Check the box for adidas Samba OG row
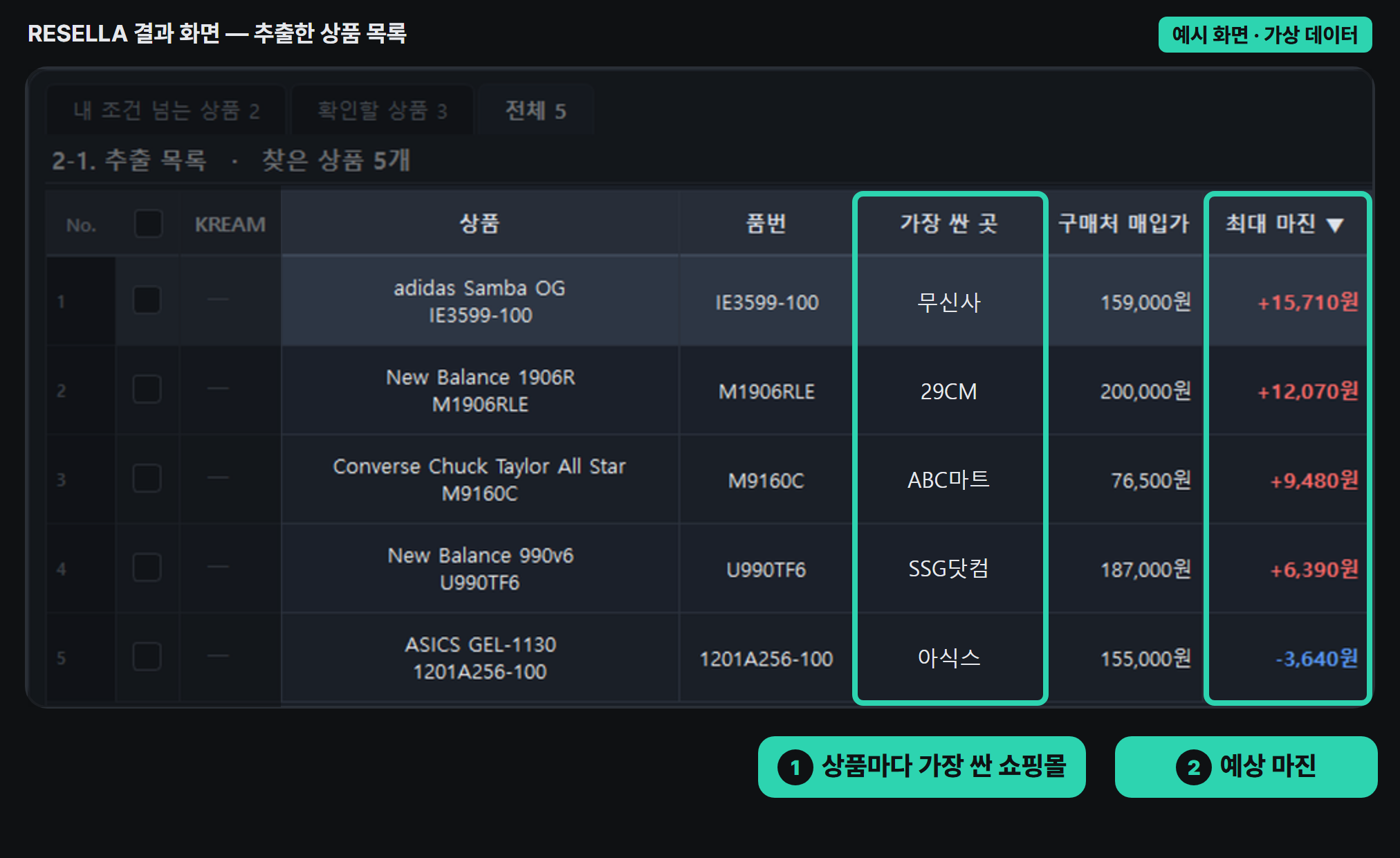Viewport: 1400px width, 858px height. pyautogui.click(x=147, y=300)
